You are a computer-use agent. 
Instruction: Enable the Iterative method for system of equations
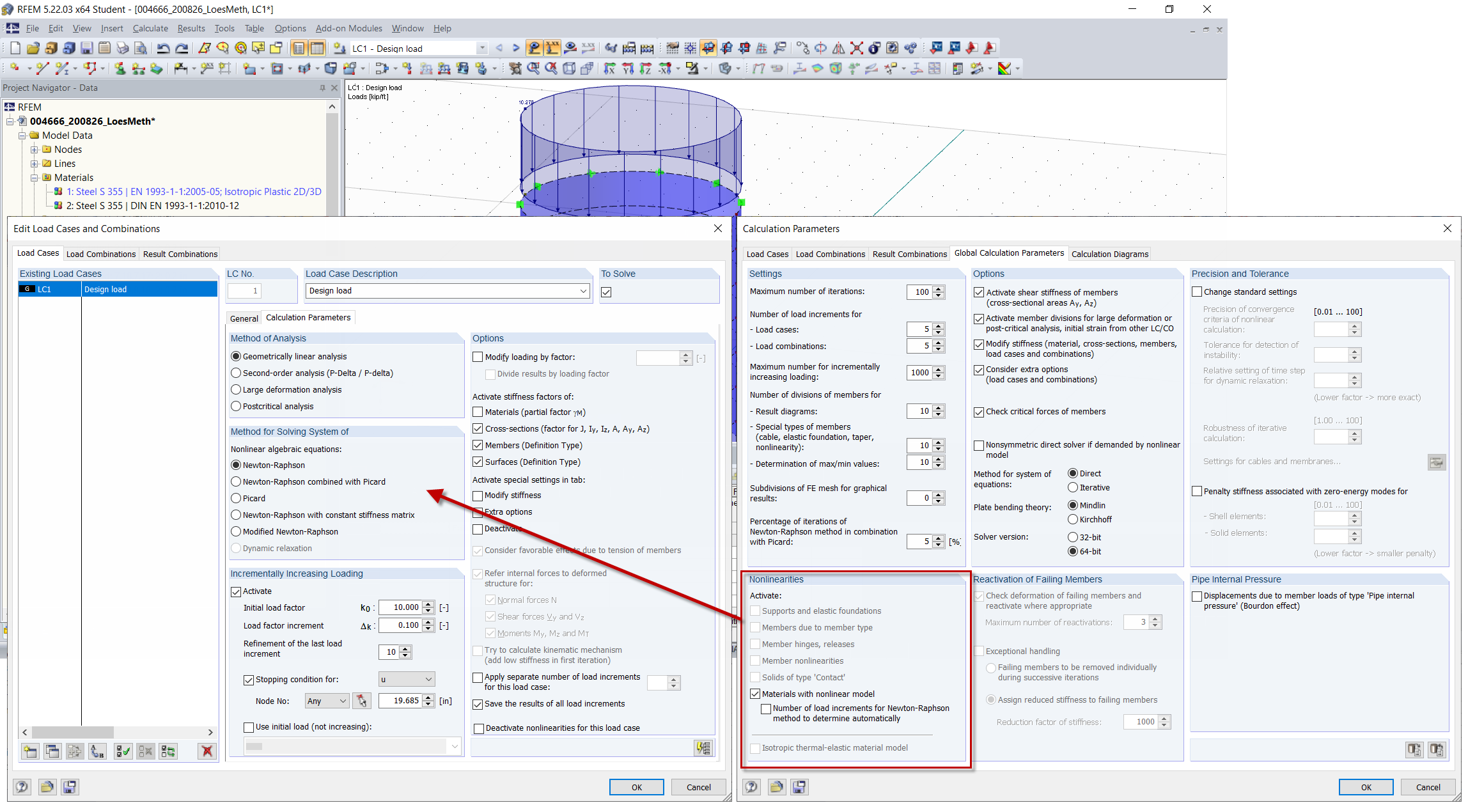tap(1073, 487)
